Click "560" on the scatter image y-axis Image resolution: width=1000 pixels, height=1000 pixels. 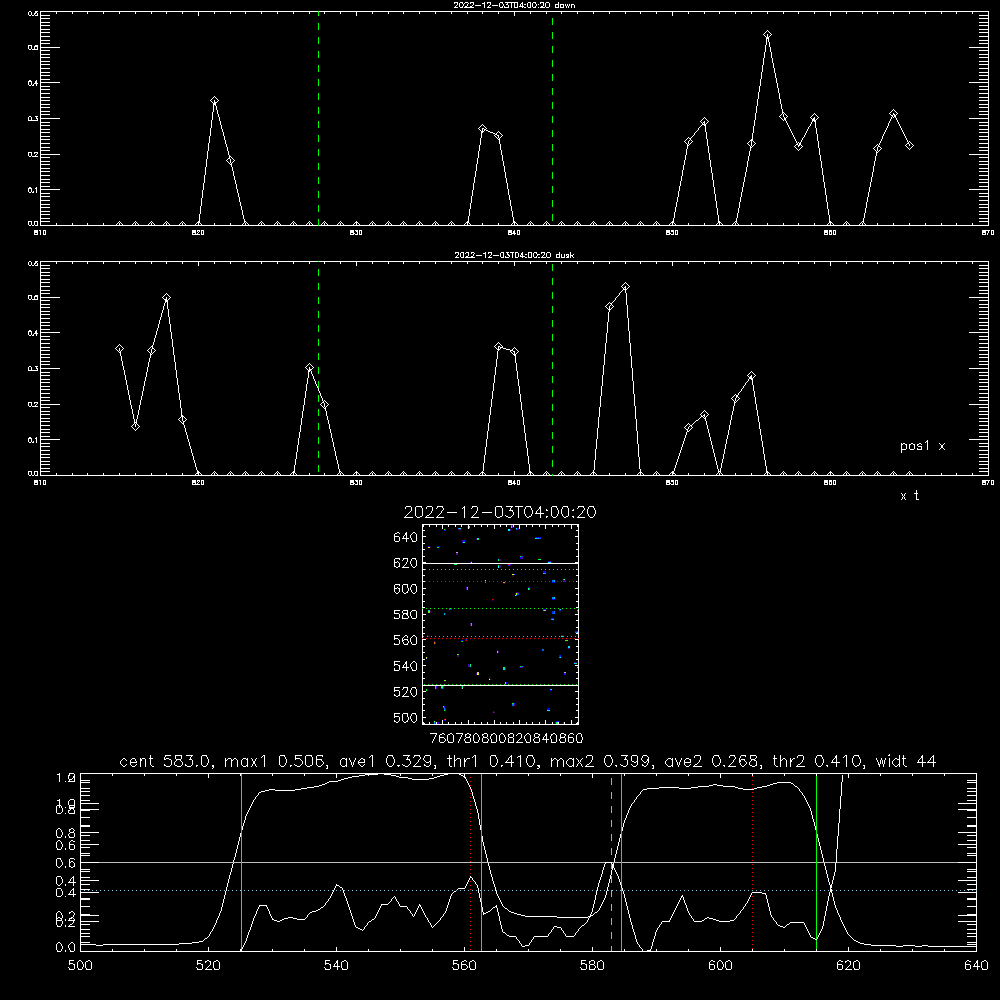pos(406,640)
